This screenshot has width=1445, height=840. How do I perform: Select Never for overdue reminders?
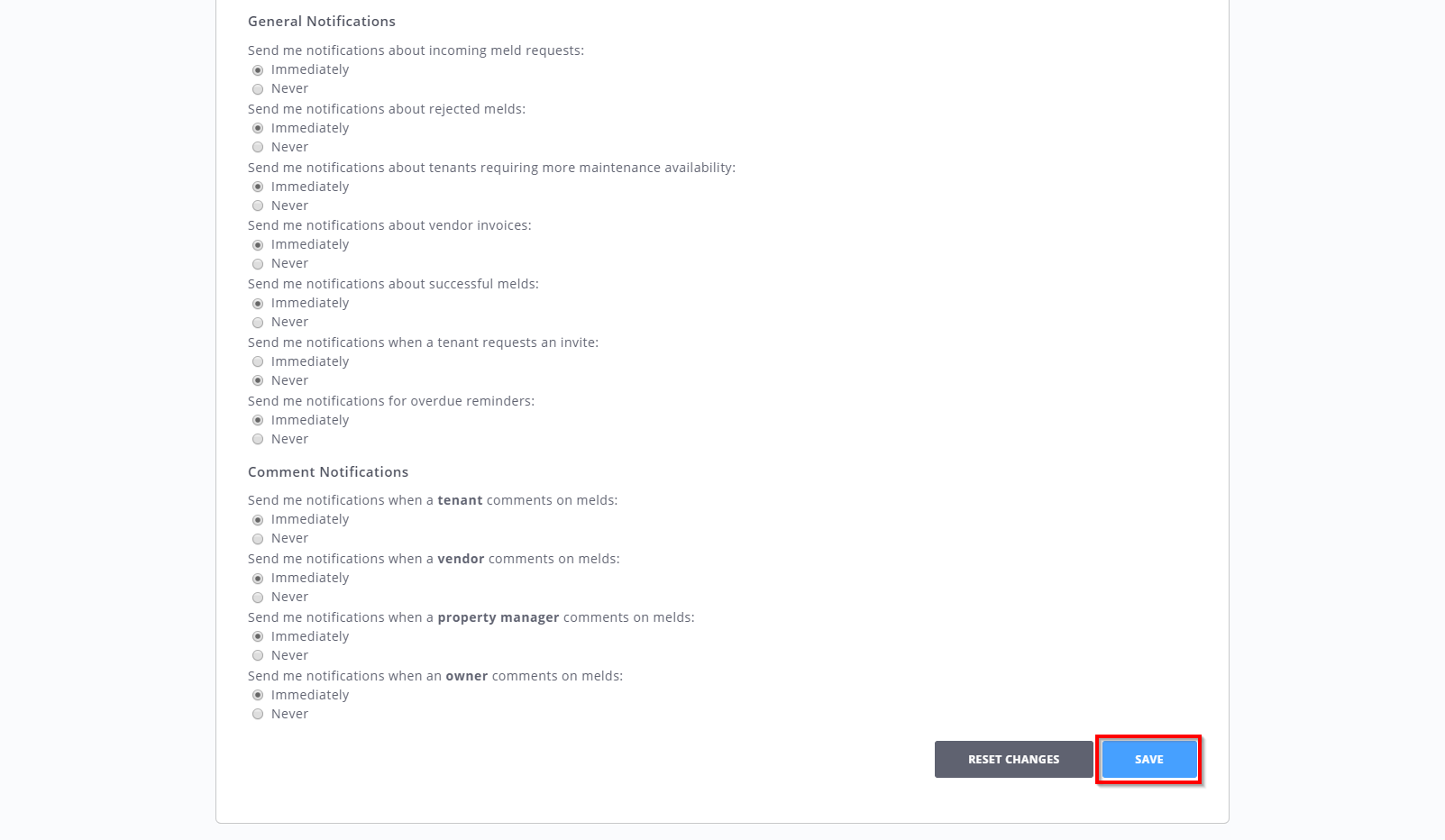258,439
